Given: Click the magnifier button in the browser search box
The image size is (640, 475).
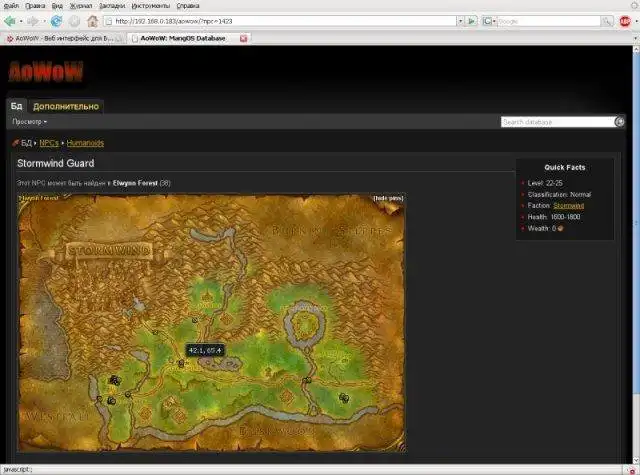Looking at the screenshot, I should [607, 21].
